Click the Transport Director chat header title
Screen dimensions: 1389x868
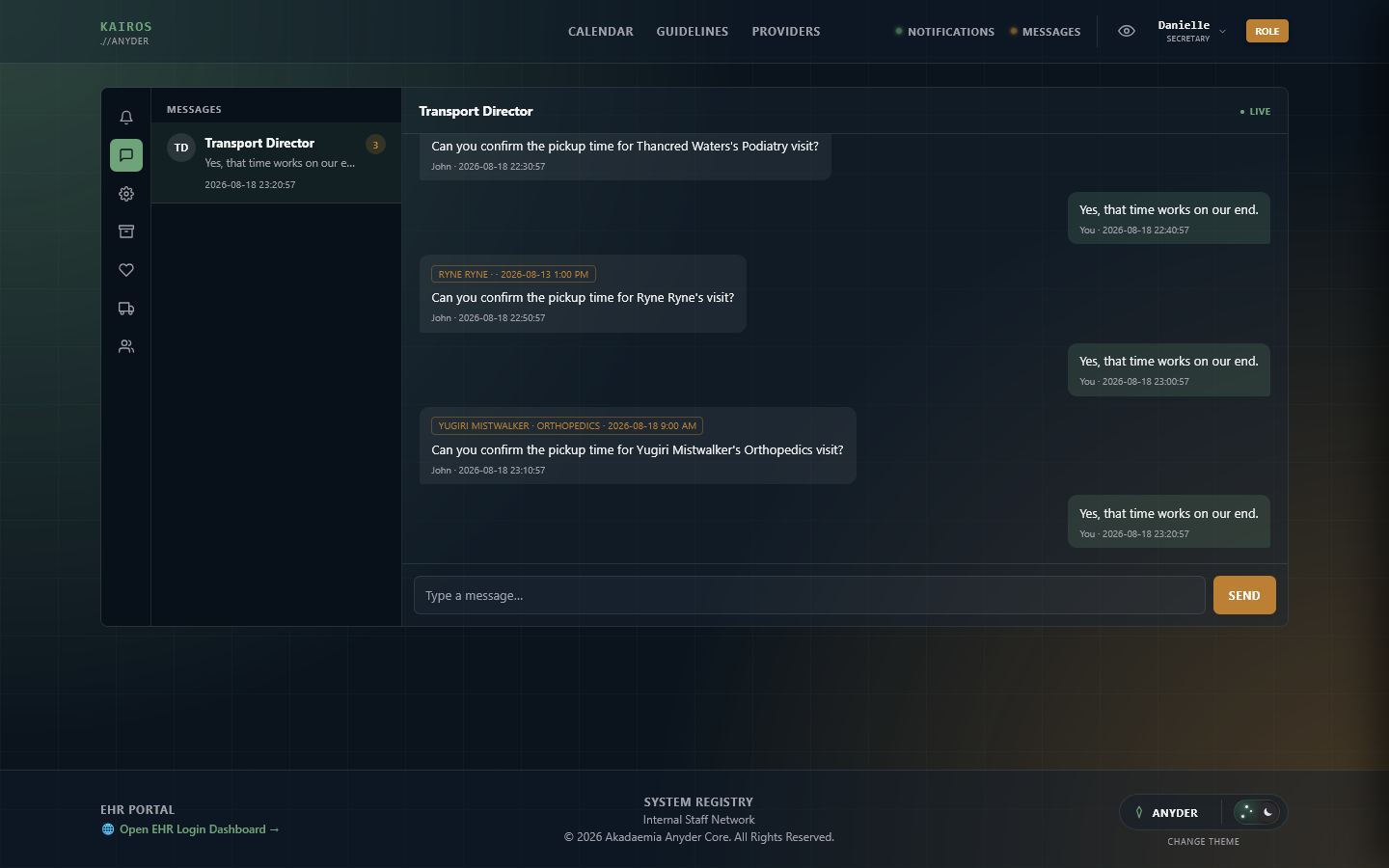coord(476,112)
